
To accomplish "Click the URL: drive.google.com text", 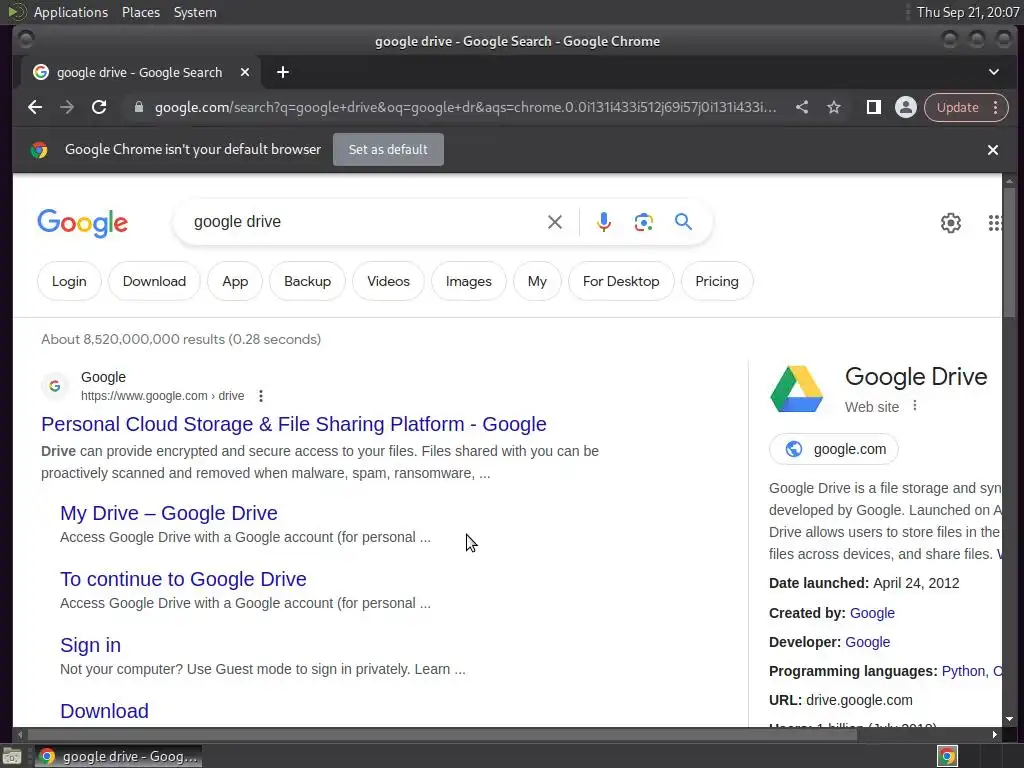I will point(840,700).
